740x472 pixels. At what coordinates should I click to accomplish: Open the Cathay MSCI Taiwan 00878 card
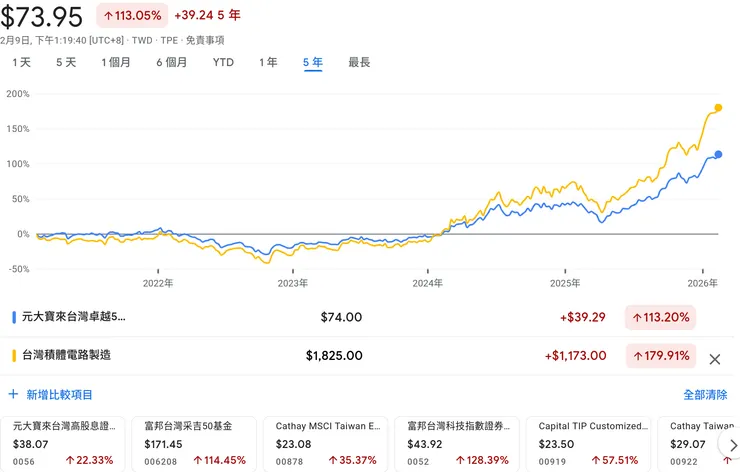326,444
